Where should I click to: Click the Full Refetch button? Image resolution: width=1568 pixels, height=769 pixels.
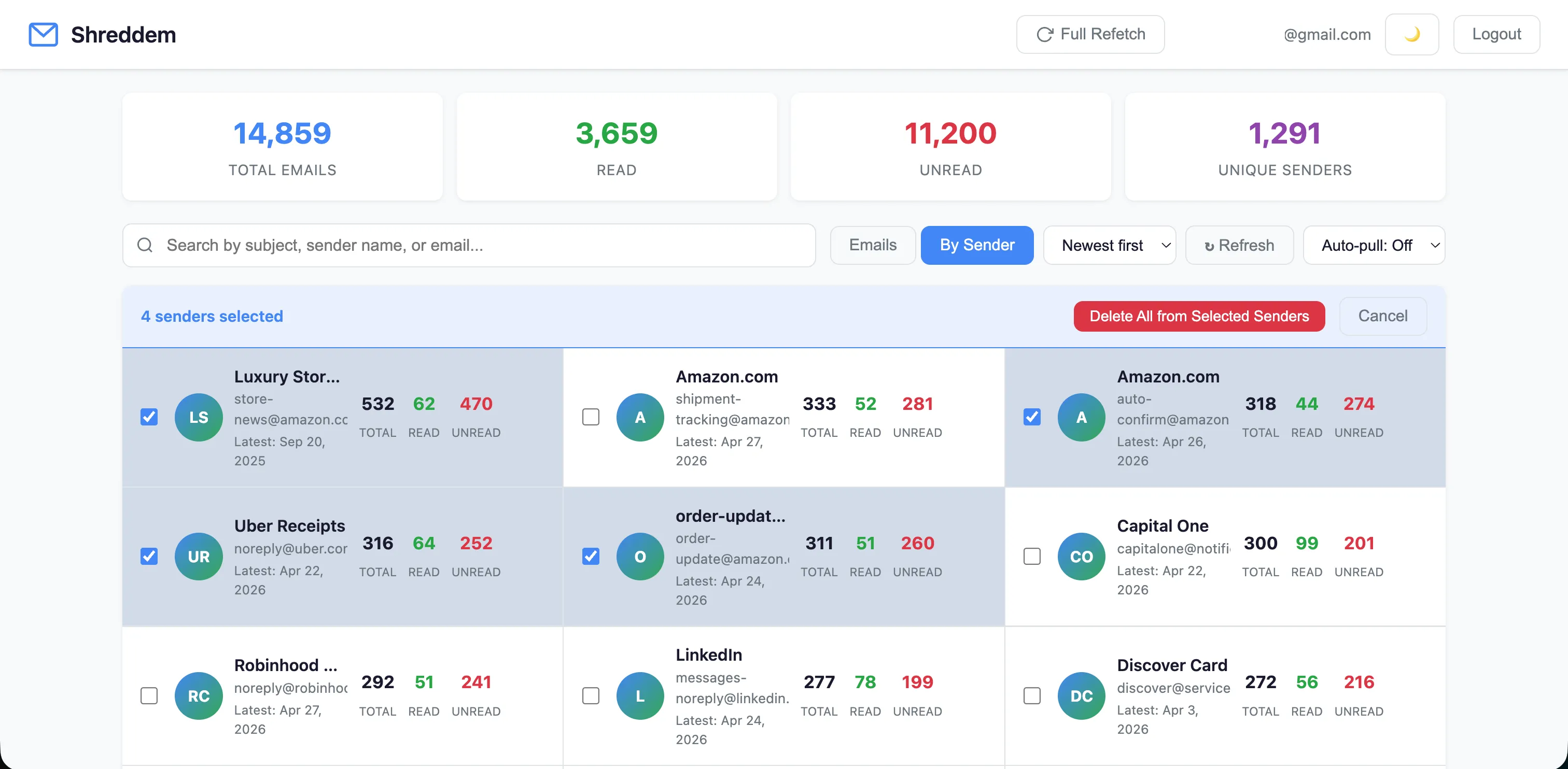(1090, 35)
